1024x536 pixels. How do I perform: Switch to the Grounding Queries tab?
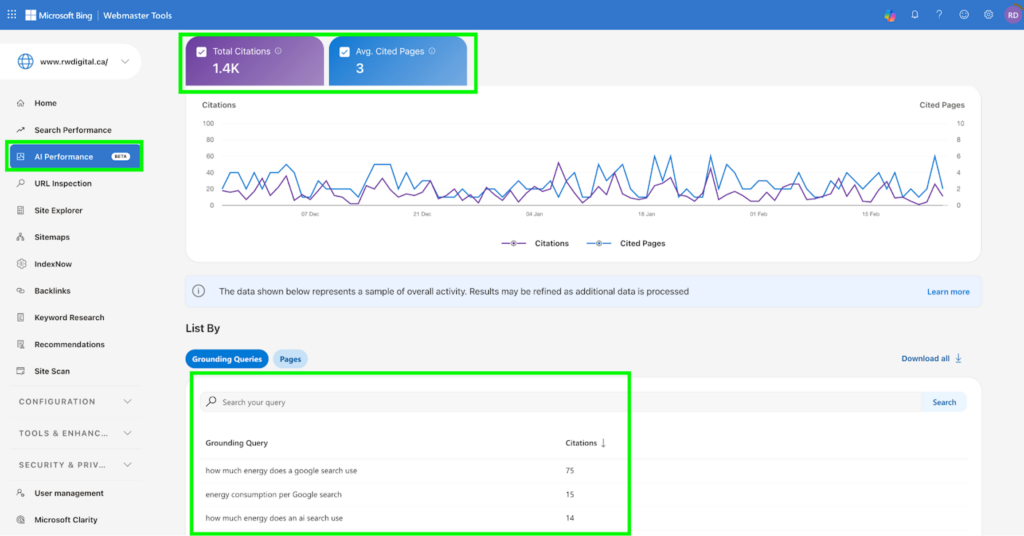[227, 359]
